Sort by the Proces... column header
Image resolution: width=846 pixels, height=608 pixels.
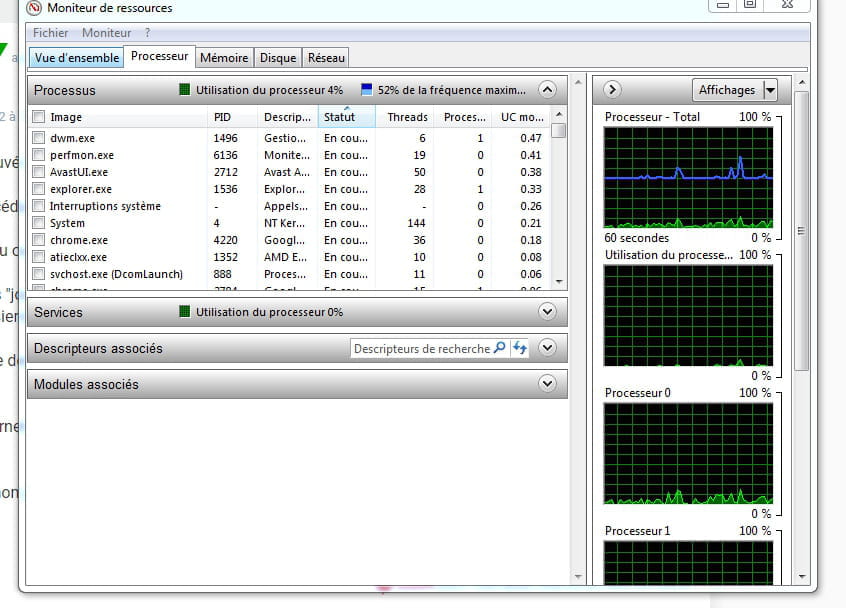click(464, 117)
